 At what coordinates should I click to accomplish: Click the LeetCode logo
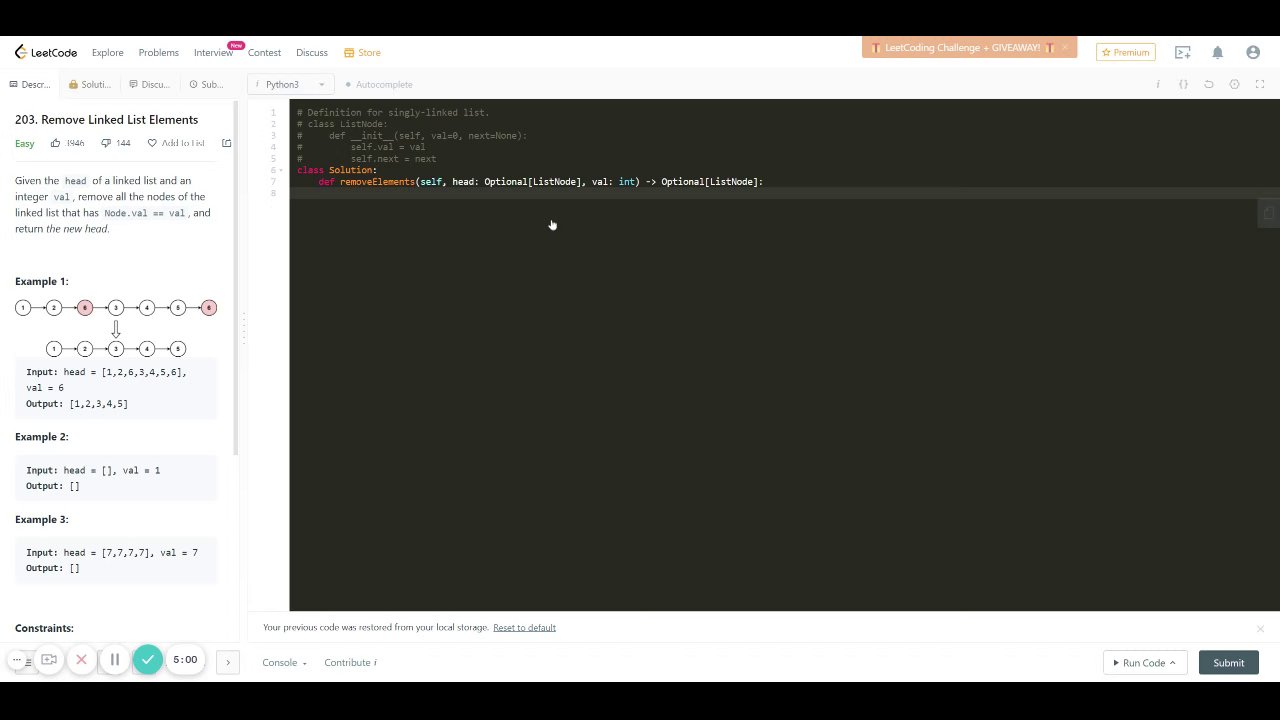point(48,52)
